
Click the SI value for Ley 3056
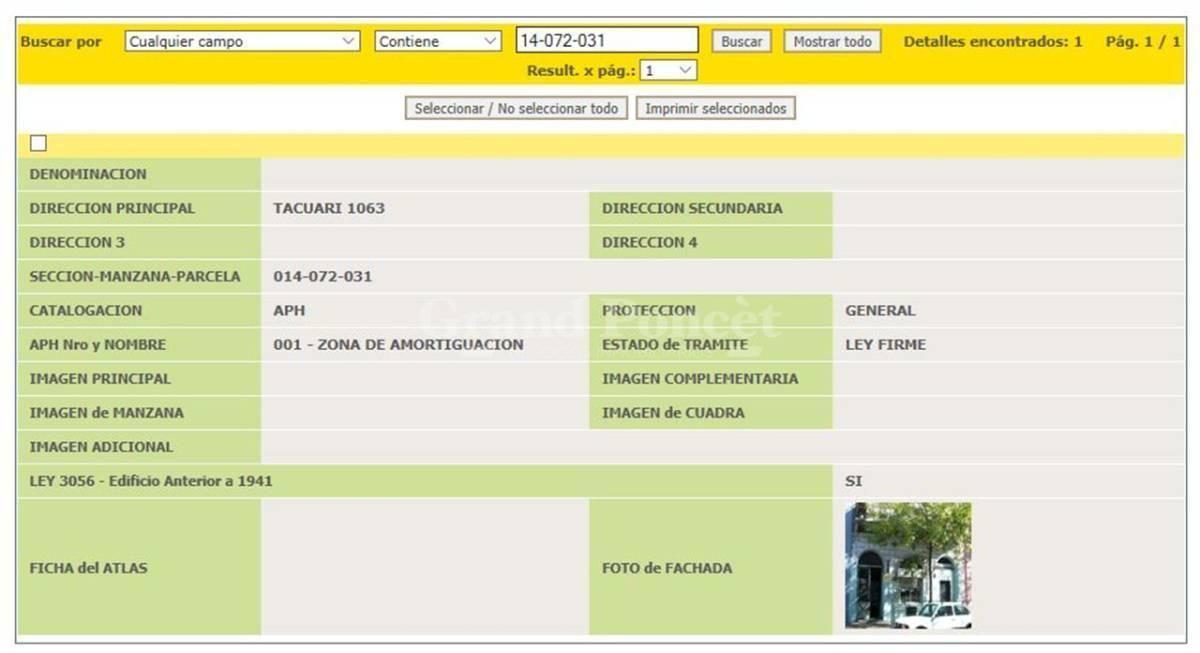(x=854, y=481)
